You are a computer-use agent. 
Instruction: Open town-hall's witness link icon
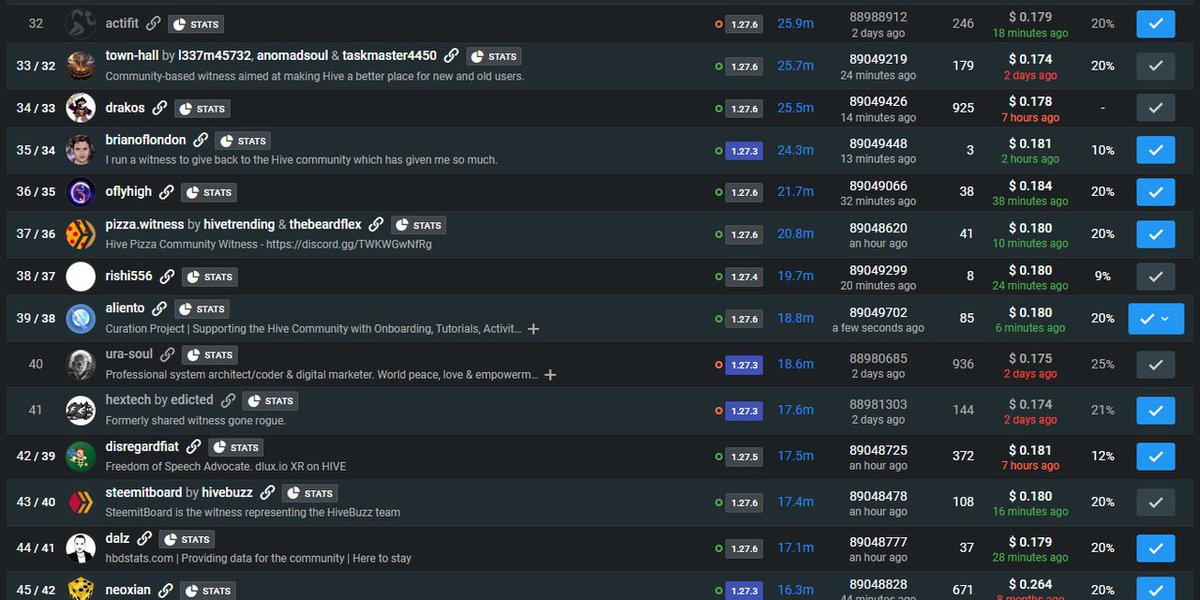[451, 56]
